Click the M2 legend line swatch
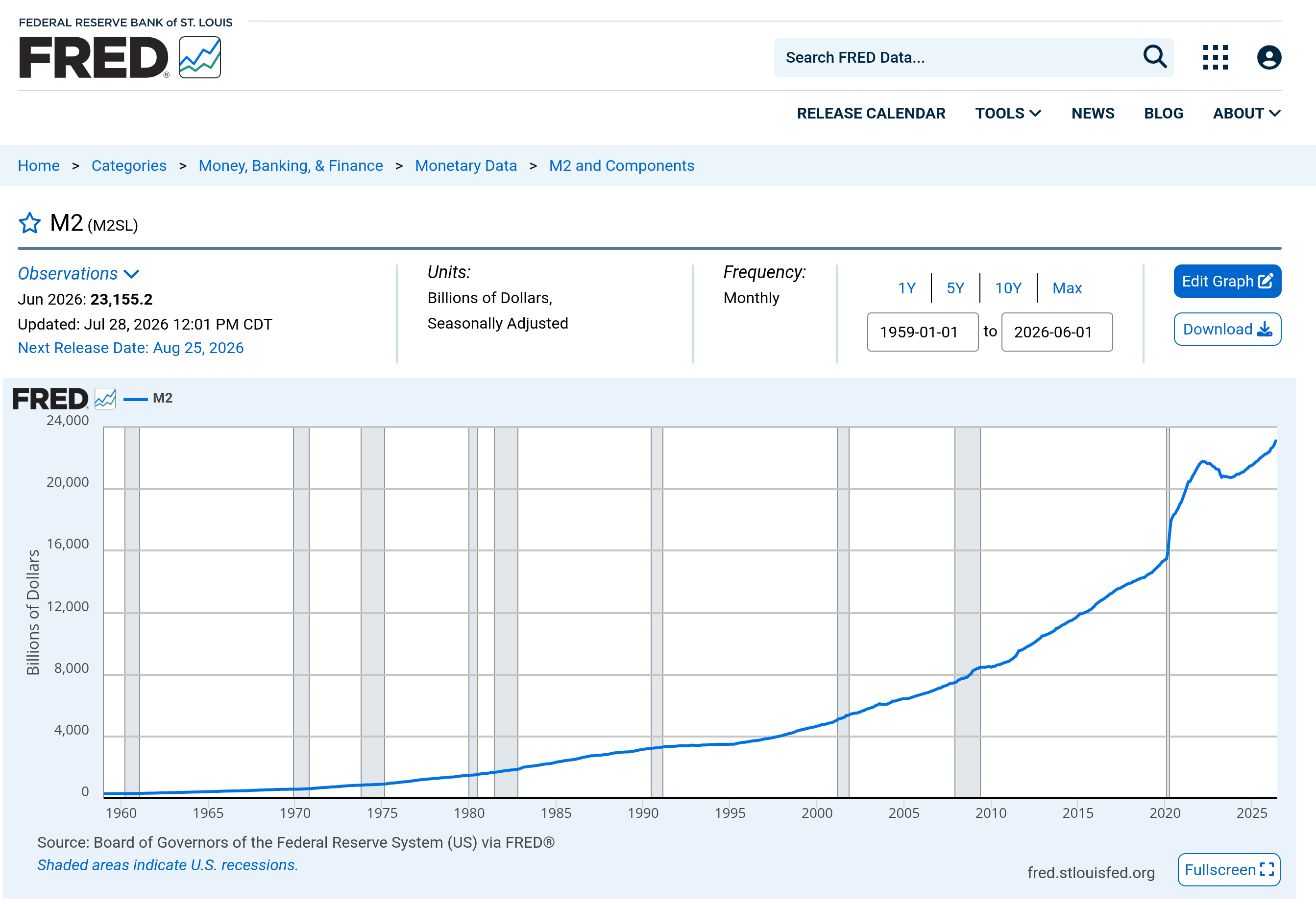The width and height of the screenshot is (1316, 905). click(x=136, y=399)
